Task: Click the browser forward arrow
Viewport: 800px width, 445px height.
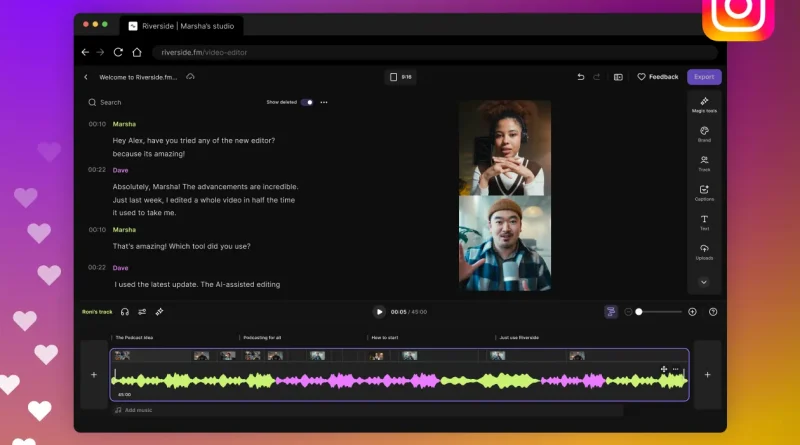Action: (x=101, y=53)
